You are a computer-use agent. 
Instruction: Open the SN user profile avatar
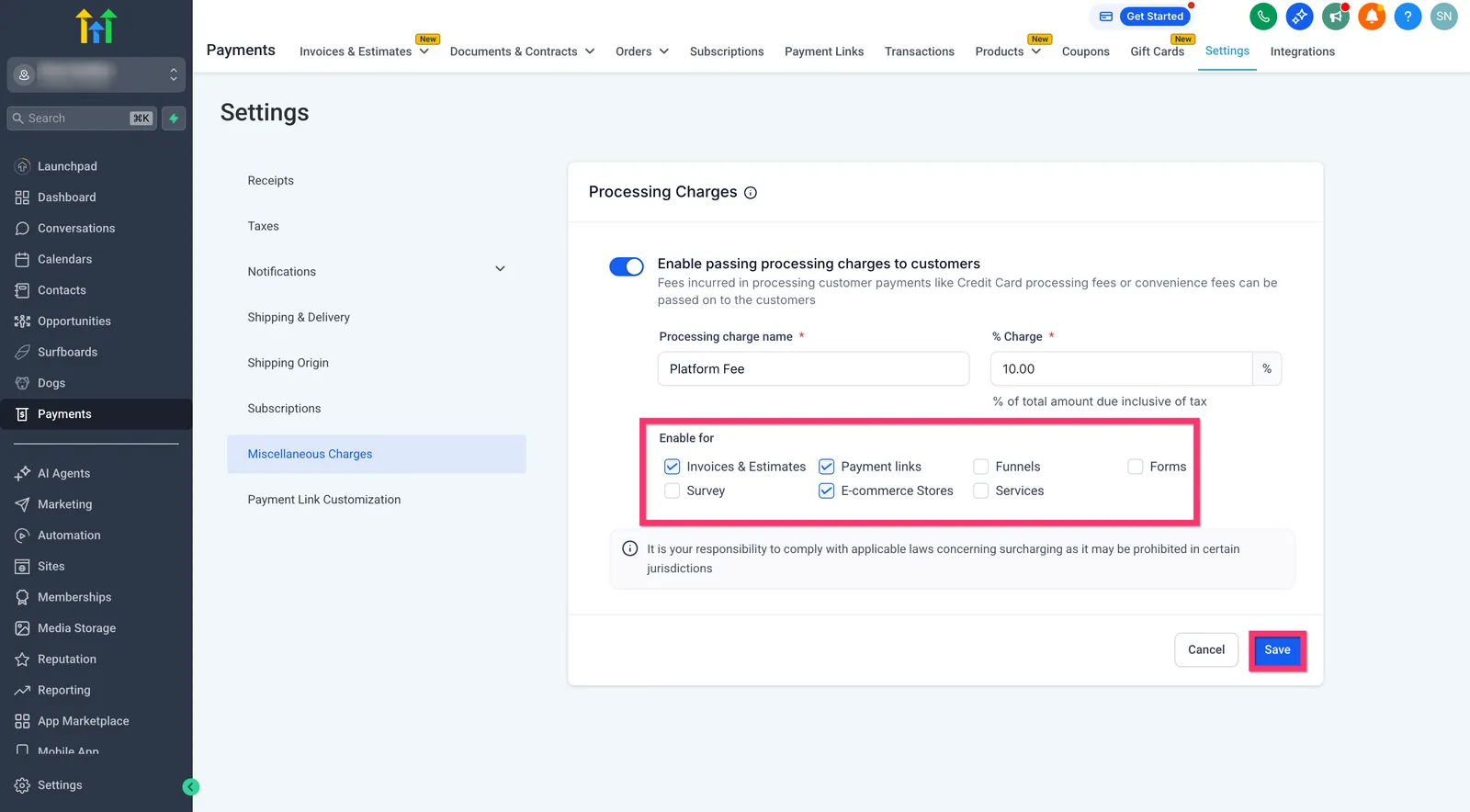tap(1444, 17)
